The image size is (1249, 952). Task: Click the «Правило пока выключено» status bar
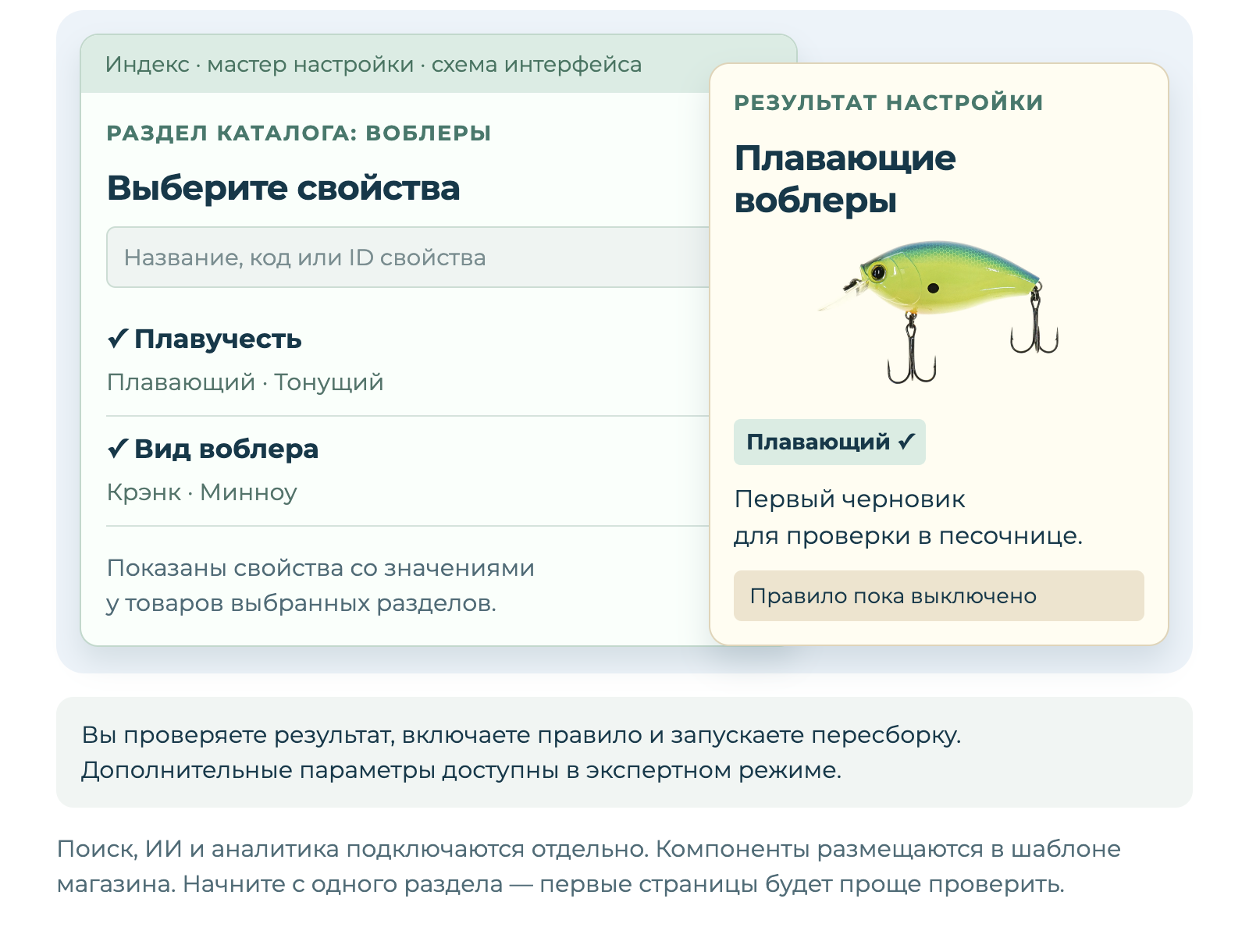click(938, 596)
